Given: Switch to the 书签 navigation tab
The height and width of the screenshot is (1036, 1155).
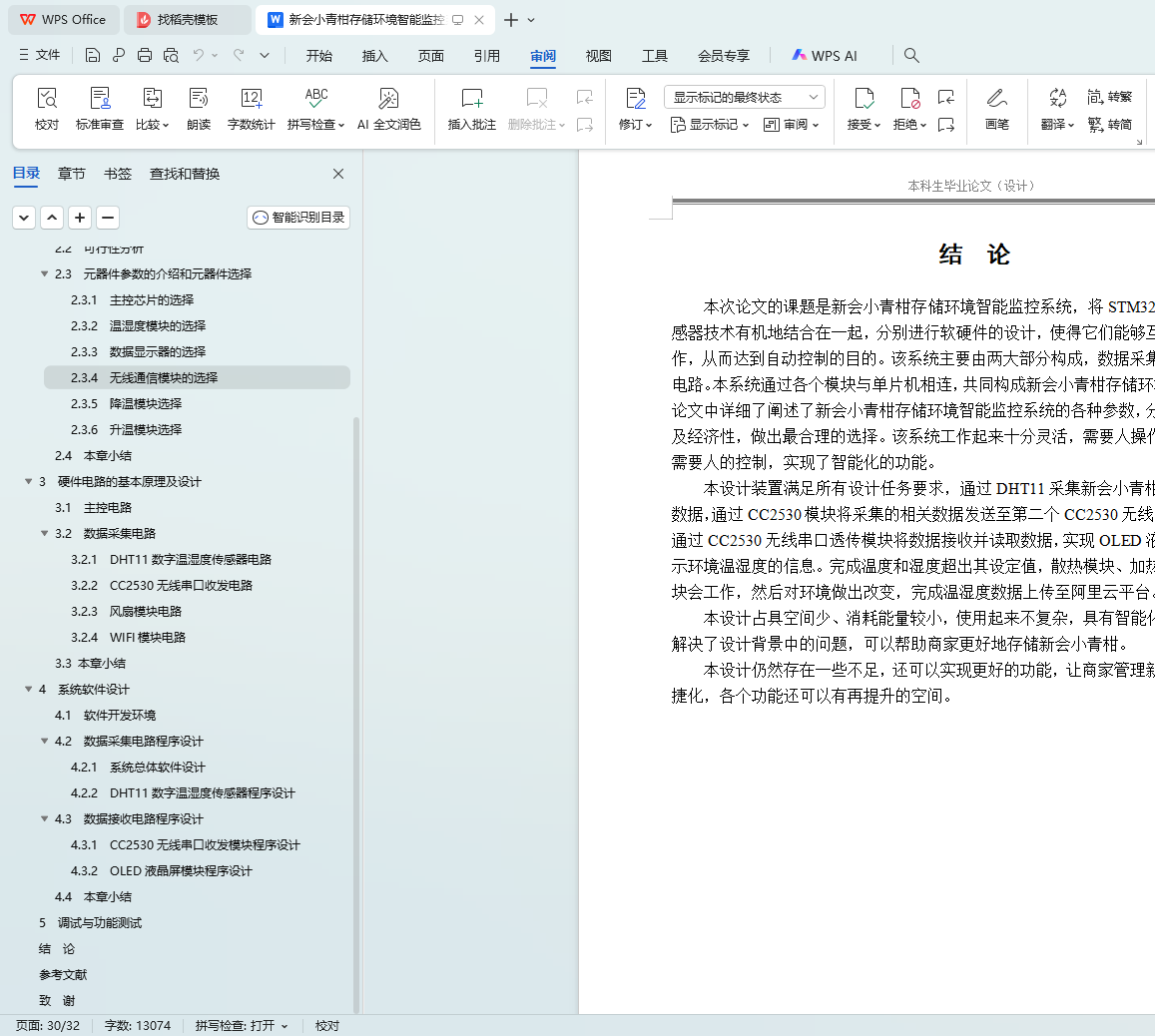Looking at the screenshot, I should 118,174.
